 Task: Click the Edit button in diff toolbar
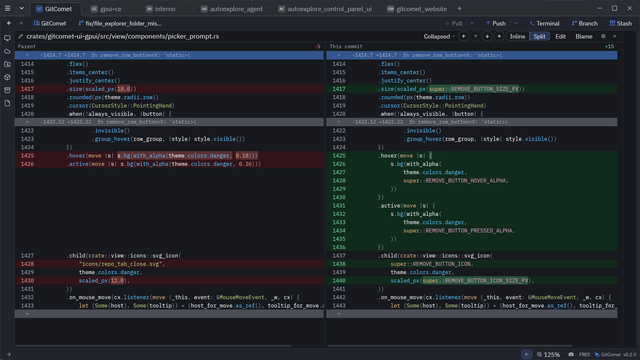coord(560,36)
